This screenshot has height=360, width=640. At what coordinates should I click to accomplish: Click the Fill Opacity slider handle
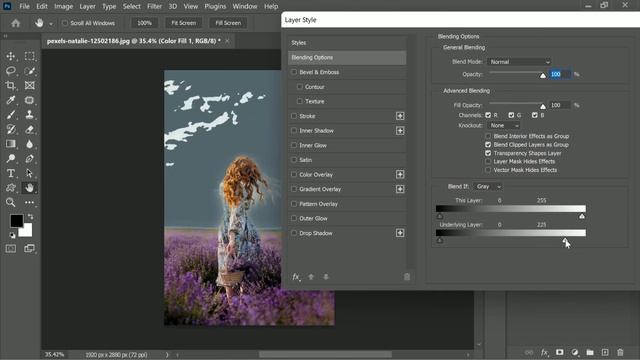click(542, 107)
